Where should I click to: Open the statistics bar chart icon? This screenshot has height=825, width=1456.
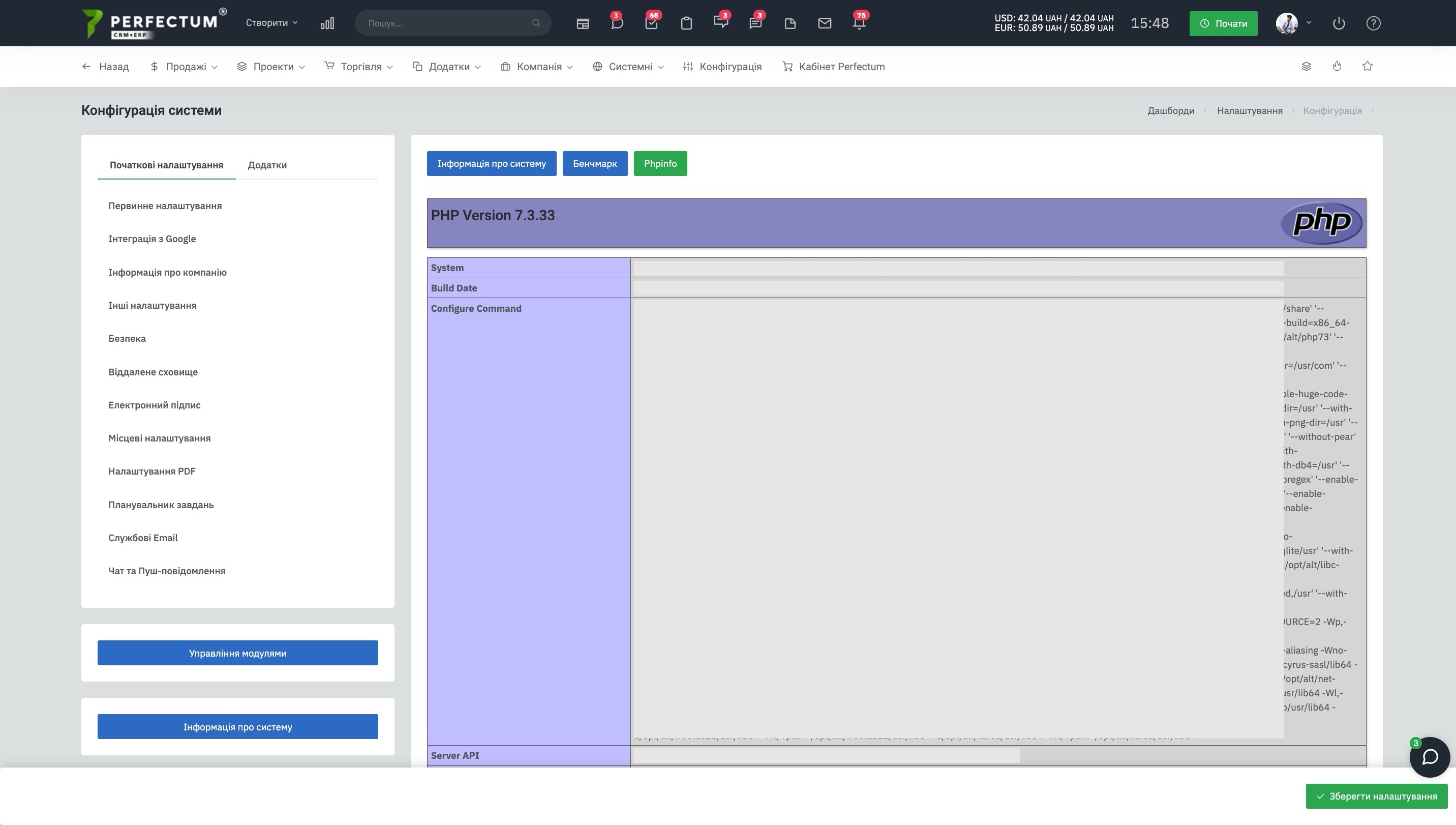[x=327, y=23]
